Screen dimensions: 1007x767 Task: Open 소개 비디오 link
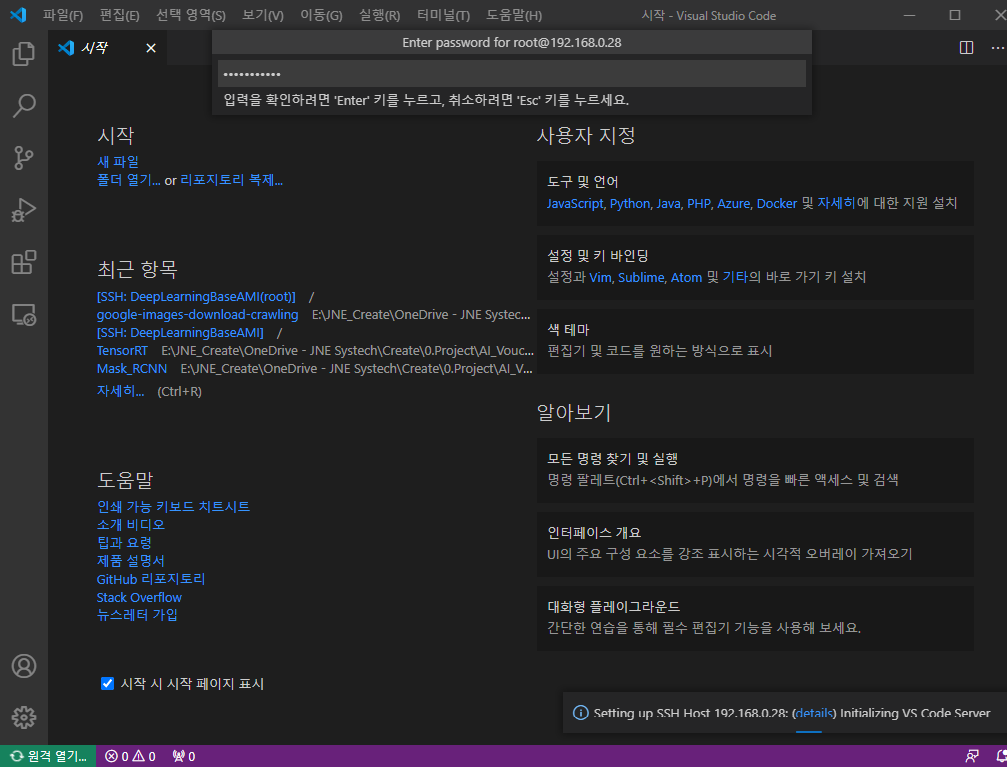click(x=131, y=525)
